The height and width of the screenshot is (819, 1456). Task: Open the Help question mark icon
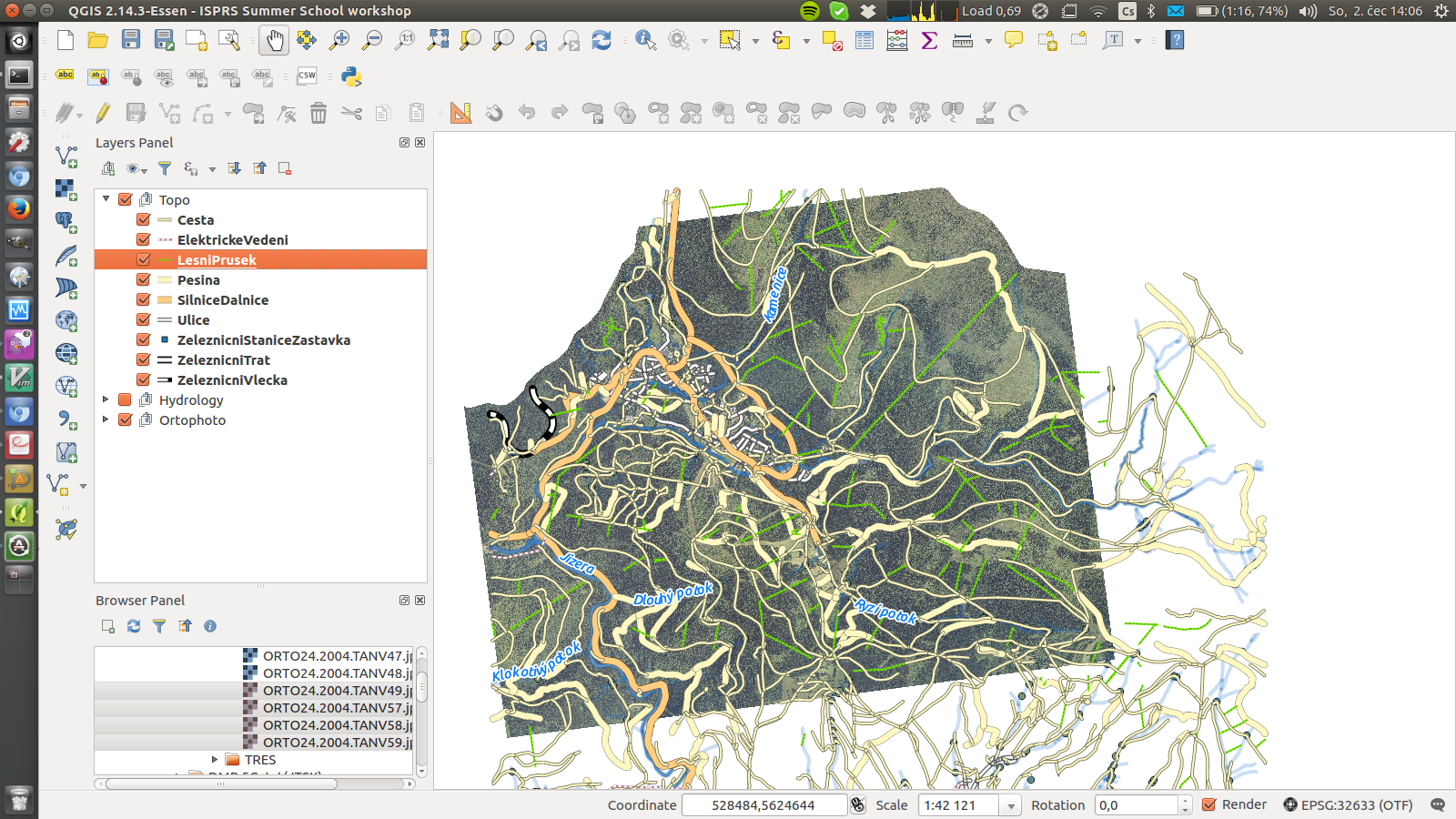tap(1175, 40)
